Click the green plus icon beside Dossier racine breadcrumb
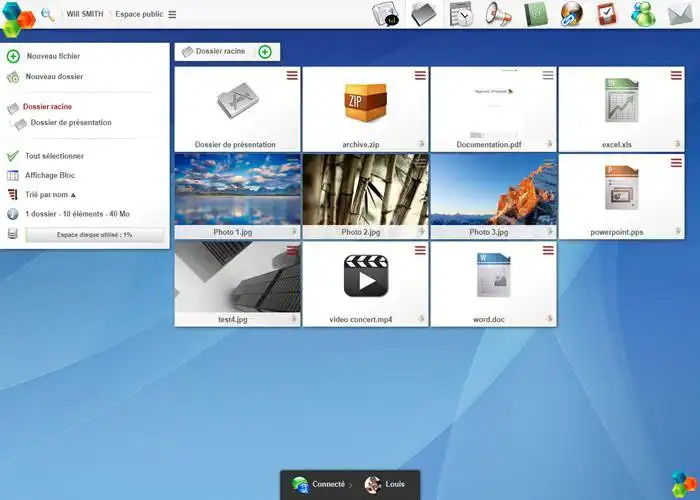Image resolution: width=700 pixels, height=500 pixels. point(265,52)
